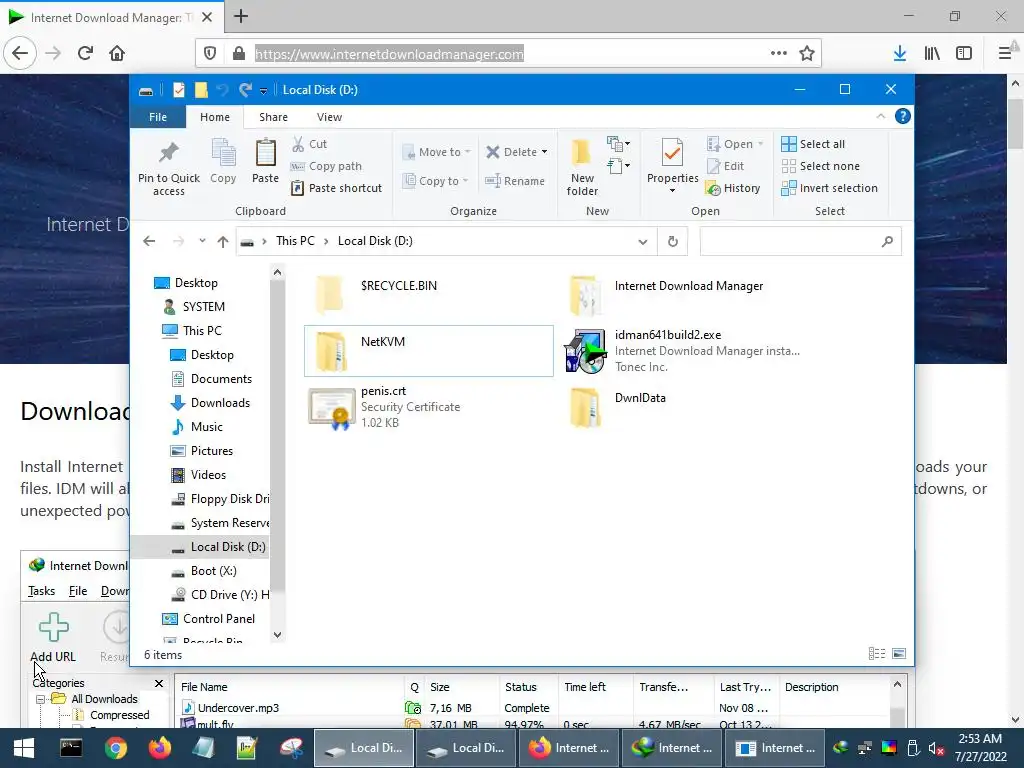Bookmark this page star icon
1024x768 pixels.
(807, 53)
